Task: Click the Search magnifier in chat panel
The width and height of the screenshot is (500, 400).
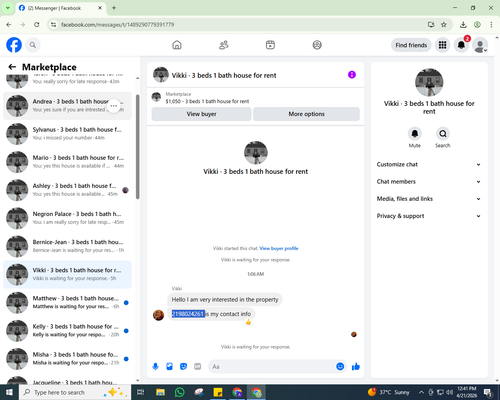Action: coord(443,134)
